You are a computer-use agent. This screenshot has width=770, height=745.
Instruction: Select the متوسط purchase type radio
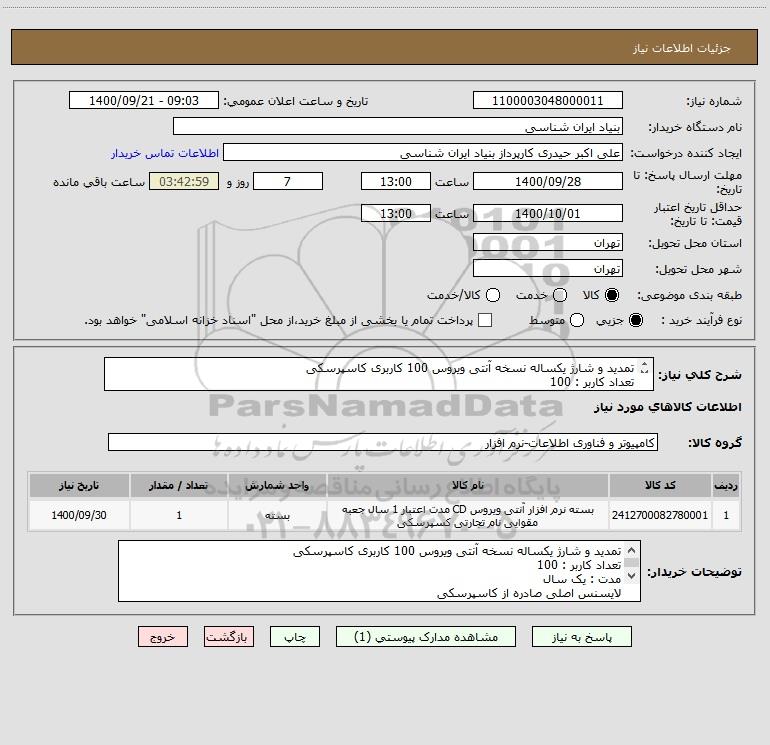[577, 320]
